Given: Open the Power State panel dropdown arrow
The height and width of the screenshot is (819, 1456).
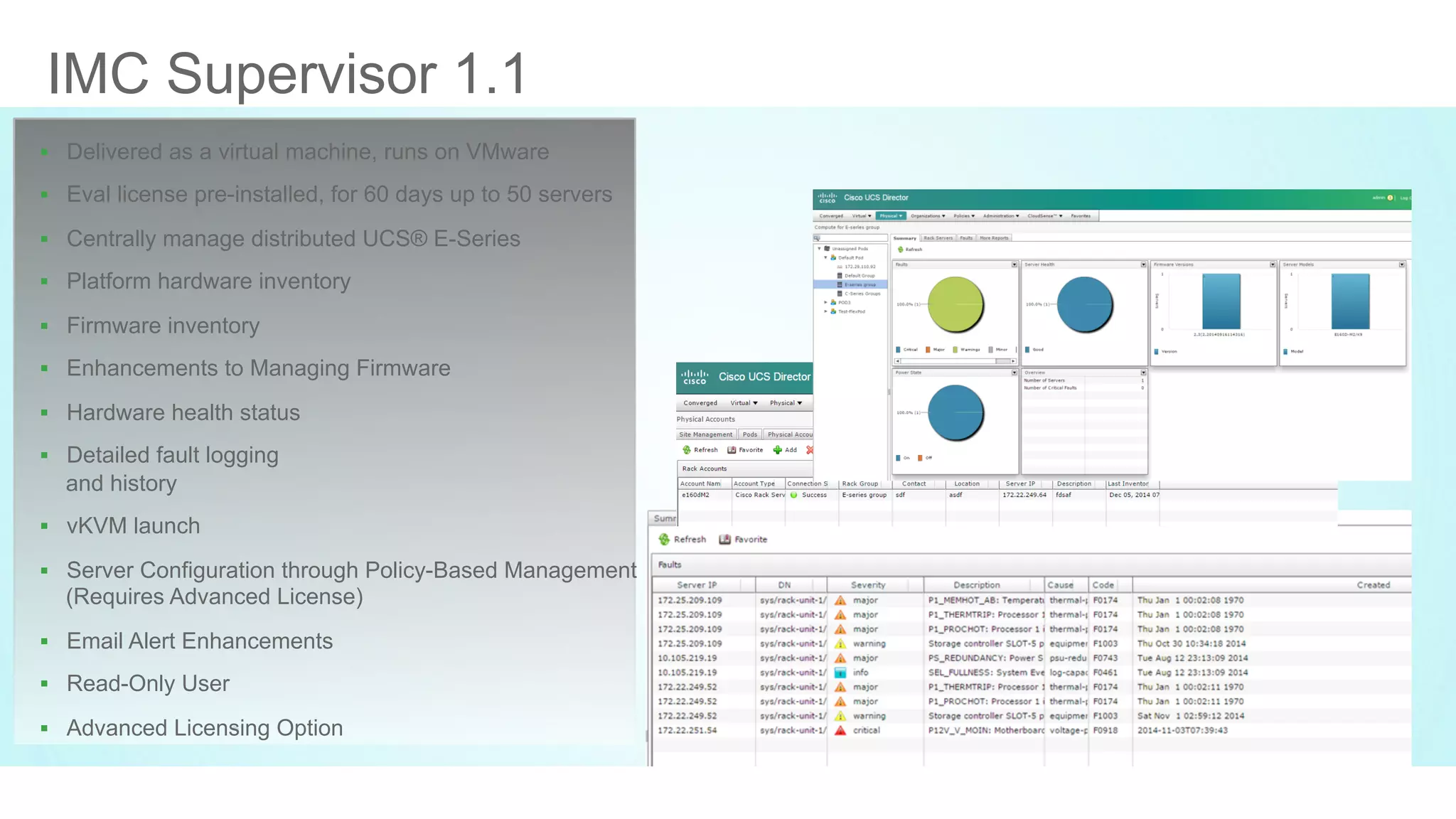Looking at the screenshot, I should (x=1015, y=373).
